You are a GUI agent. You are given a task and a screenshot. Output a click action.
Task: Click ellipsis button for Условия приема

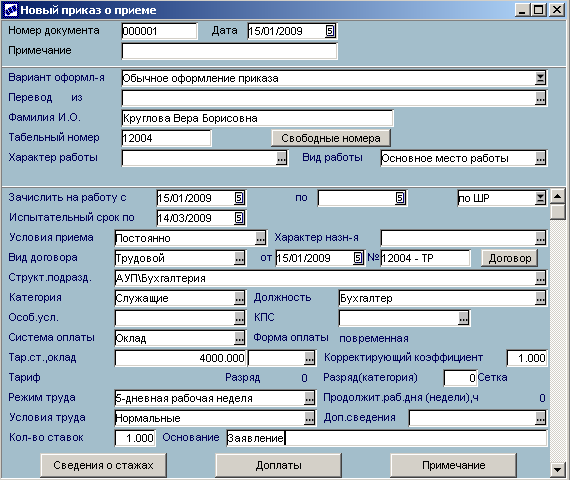(260, 238)
